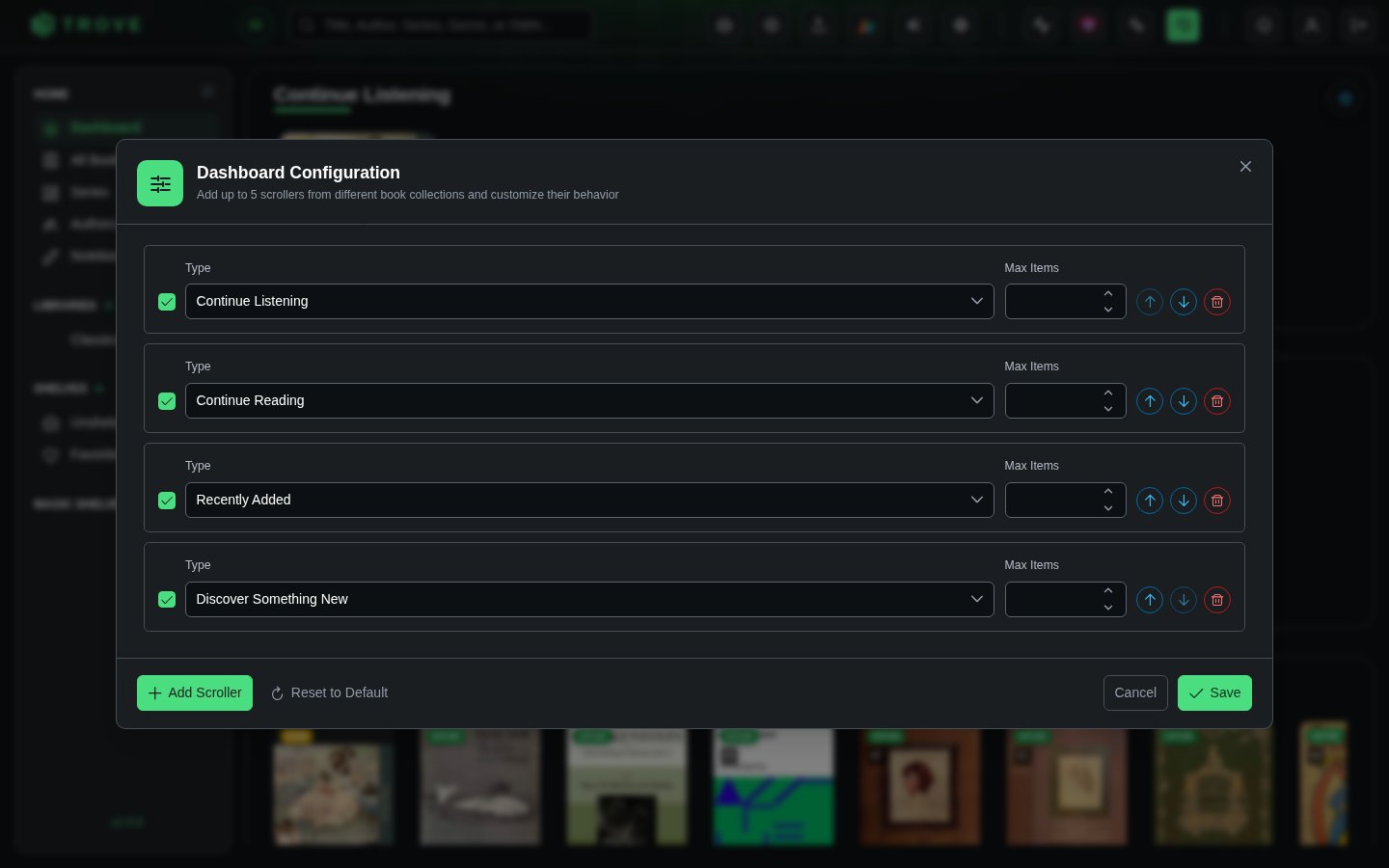Image resolution: width=1389 pixels, height=868 pixels.
Task: Save the dashboard configuration
Action: [x=1214, y=692]
